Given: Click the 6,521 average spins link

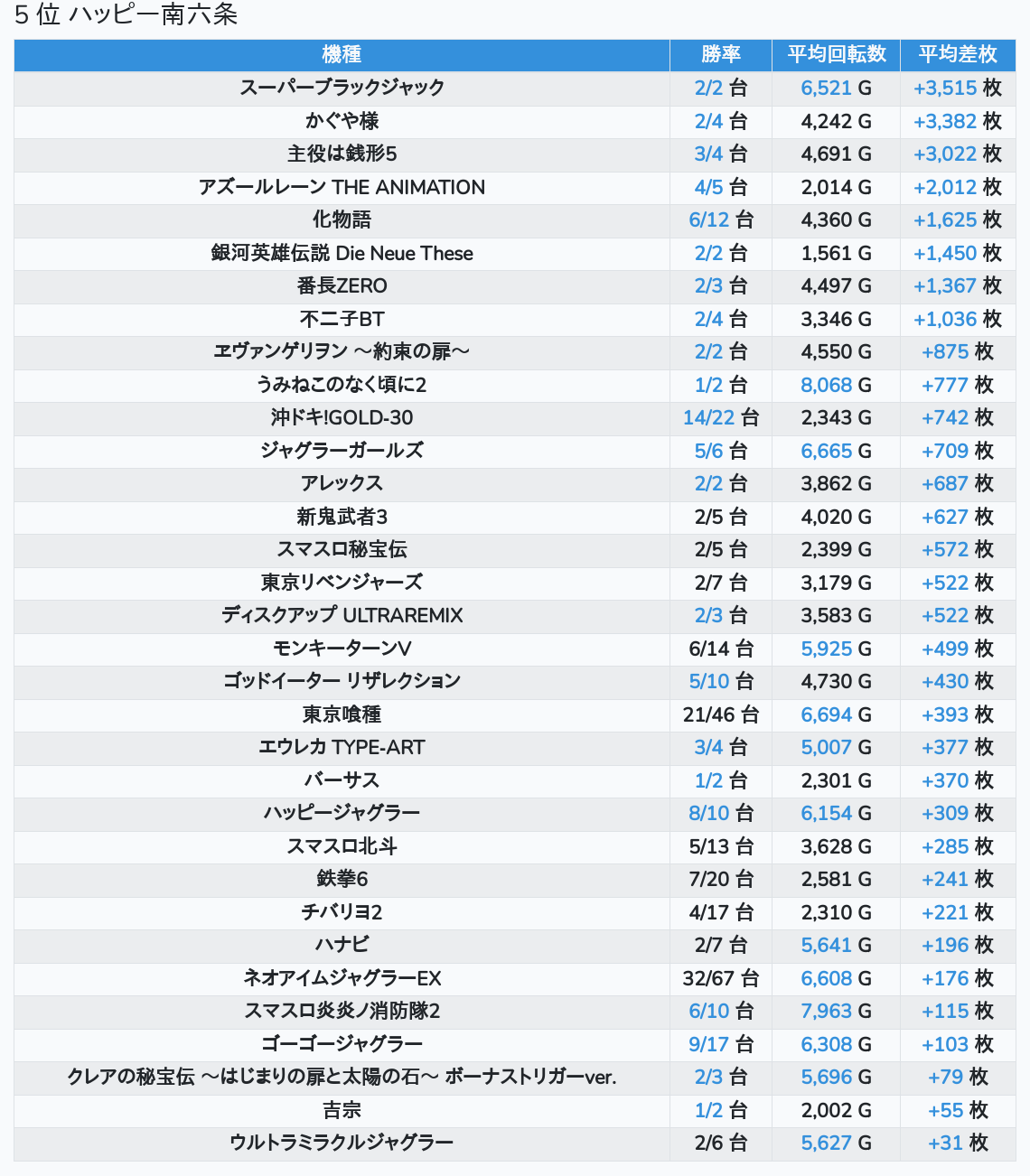Looking at the screenshot, I should (x=826, y=89).
